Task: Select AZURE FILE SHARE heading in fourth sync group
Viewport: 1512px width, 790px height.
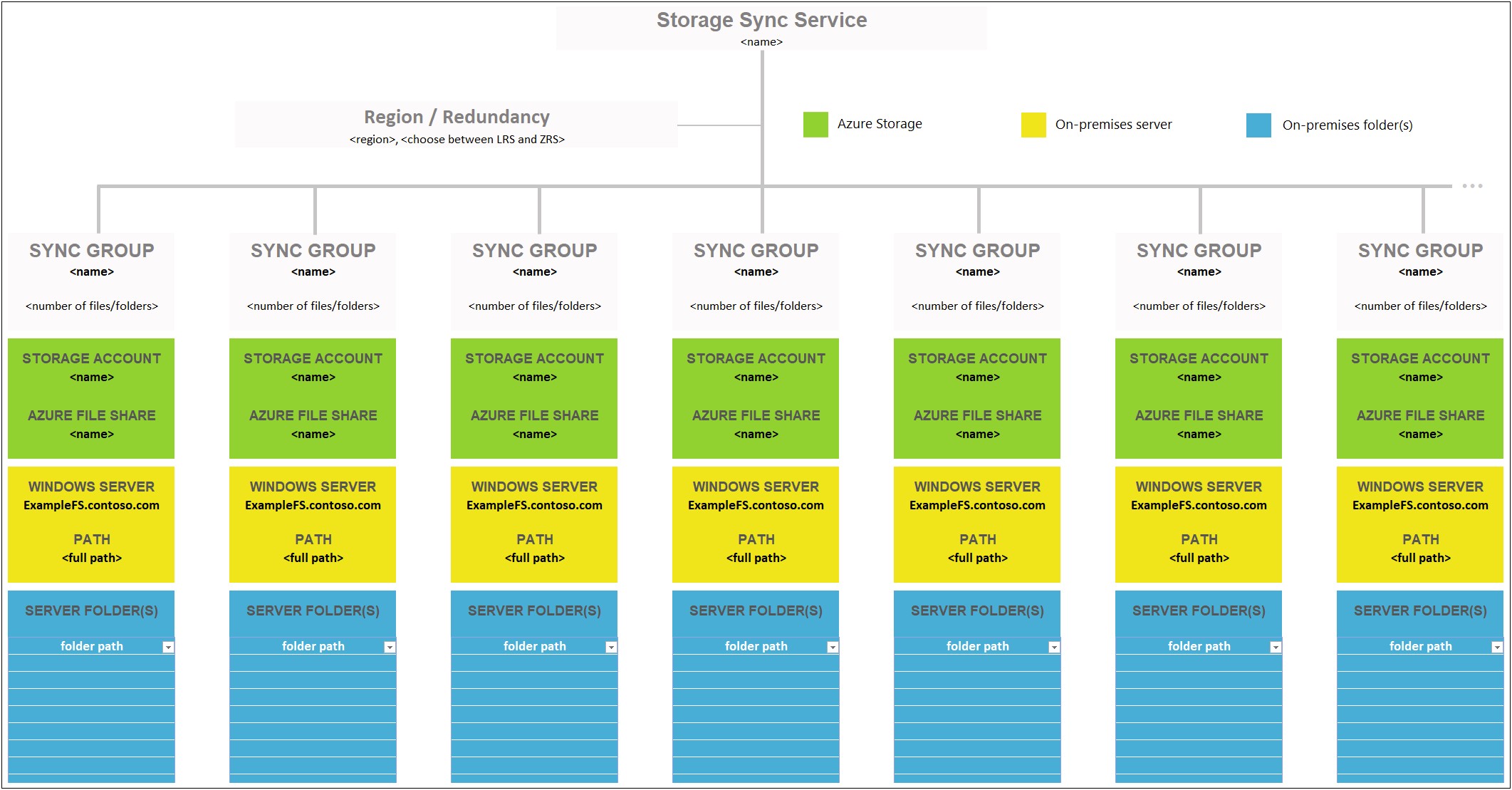Action: [x=756, y=415]
